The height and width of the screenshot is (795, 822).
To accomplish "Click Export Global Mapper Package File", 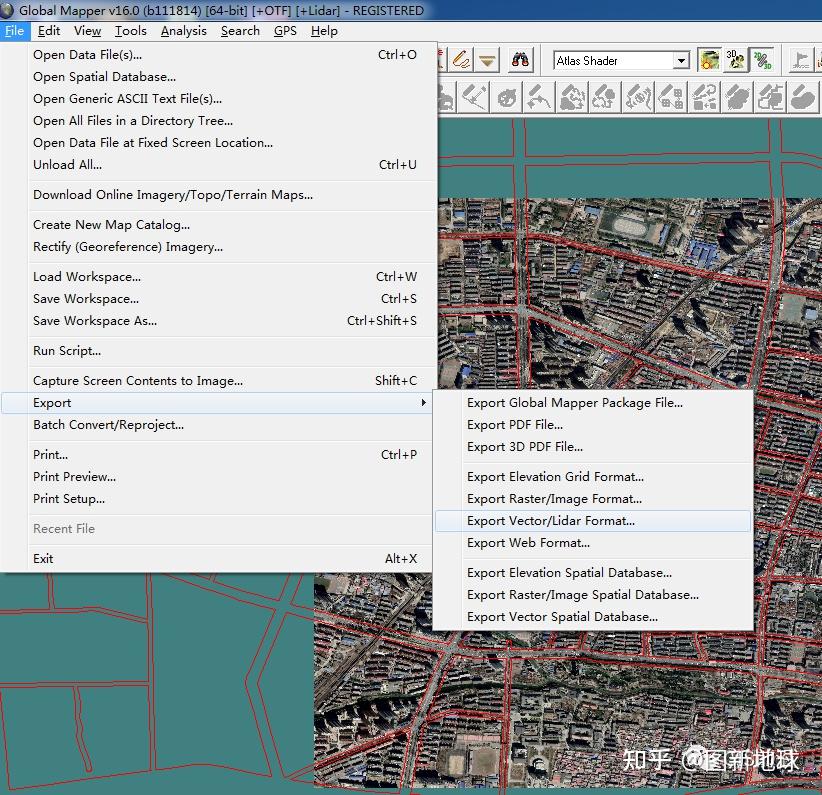I will 575,403.
